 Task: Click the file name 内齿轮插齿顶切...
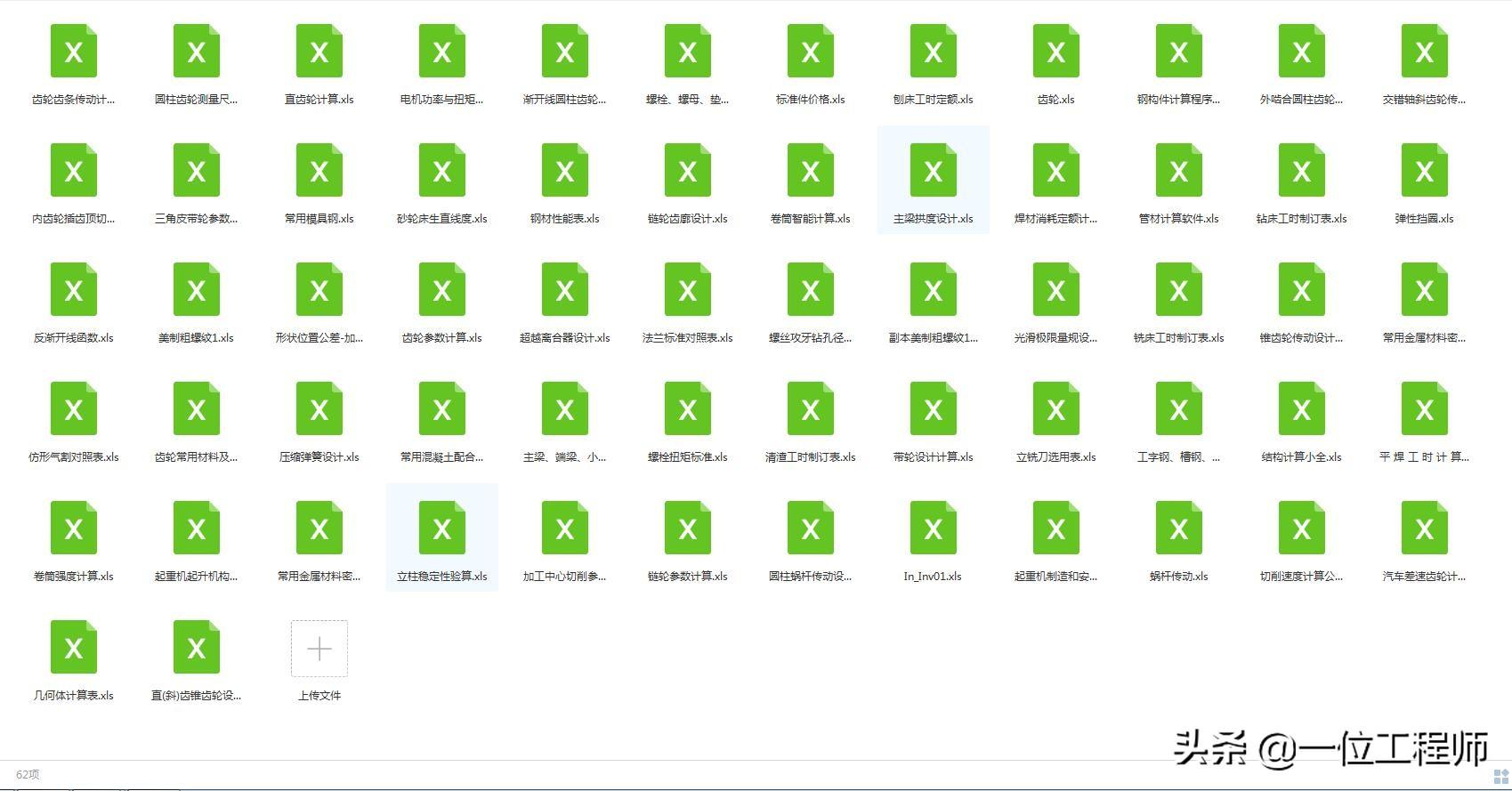(x=74, y=219)
